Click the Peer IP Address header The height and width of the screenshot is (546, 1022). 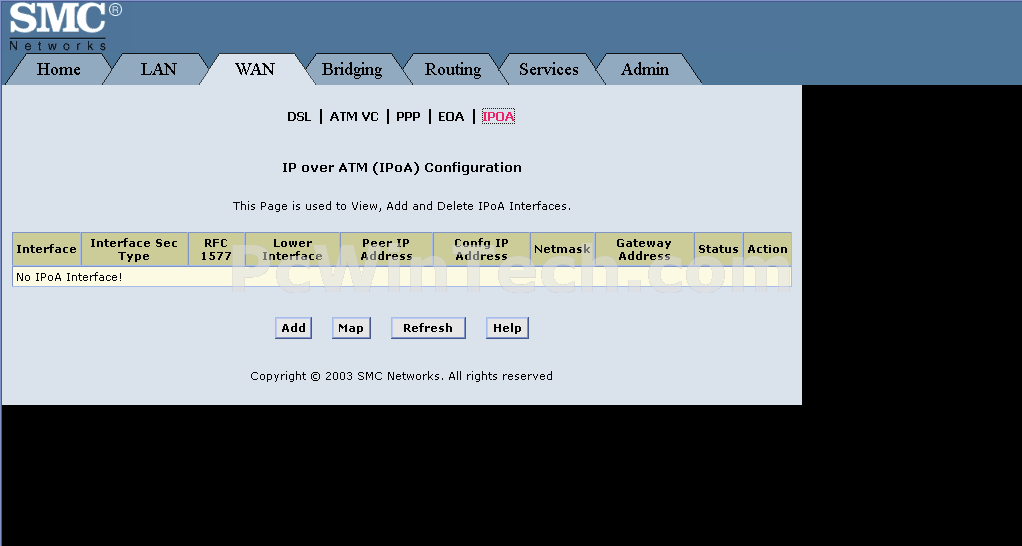[x=387, y=249]
